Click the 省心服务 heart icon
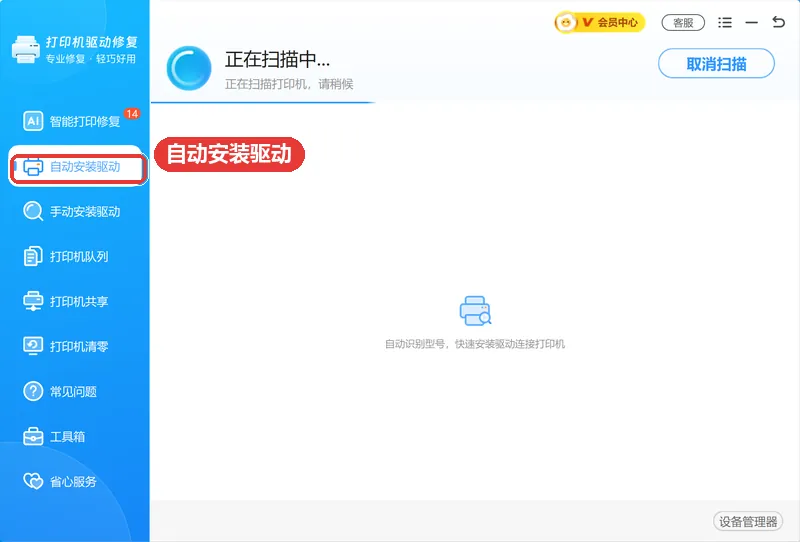 33,481
